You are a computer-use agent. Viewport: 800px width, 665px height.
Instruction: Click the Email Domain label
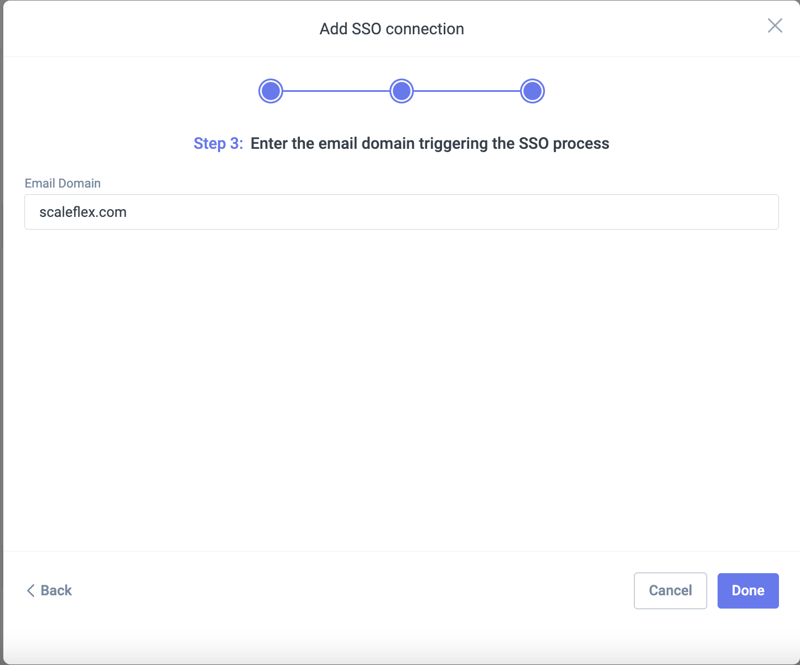pos(63,183)
